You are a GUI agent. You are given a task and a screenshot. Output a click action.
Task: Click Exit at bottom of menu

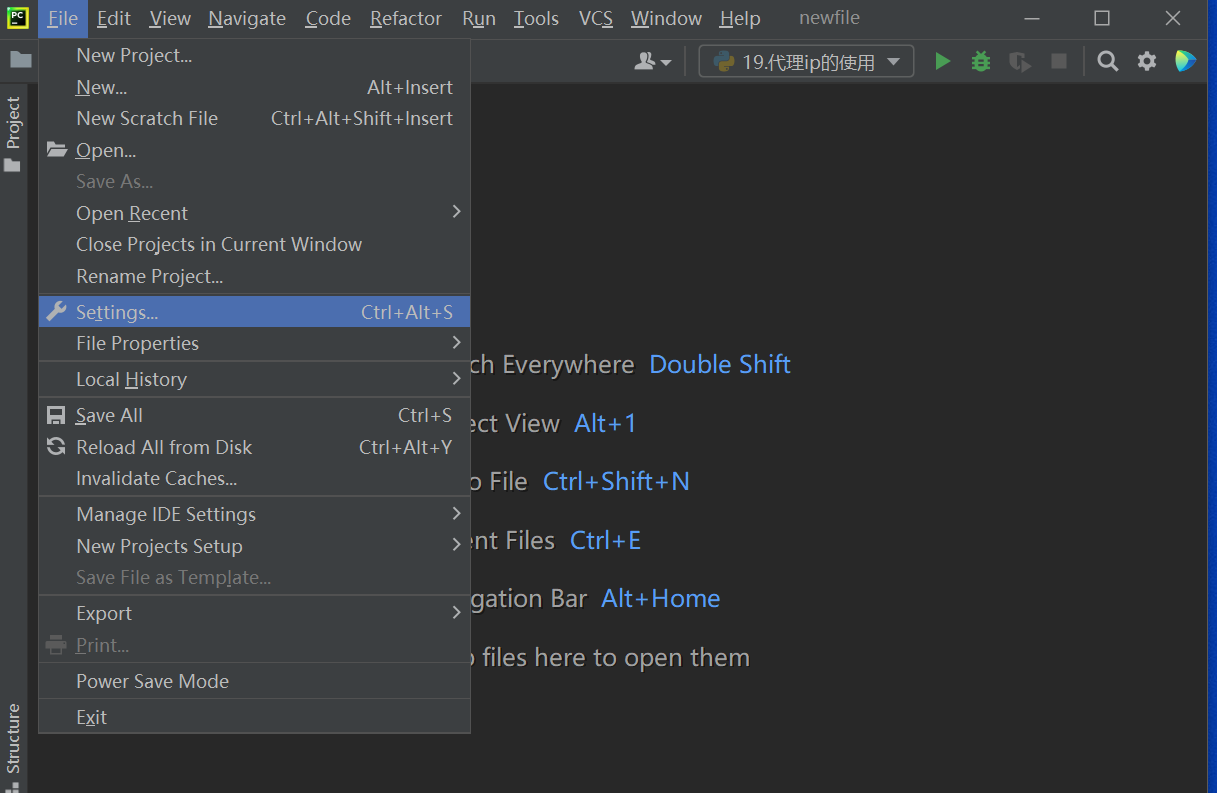(x=91, y=717)
